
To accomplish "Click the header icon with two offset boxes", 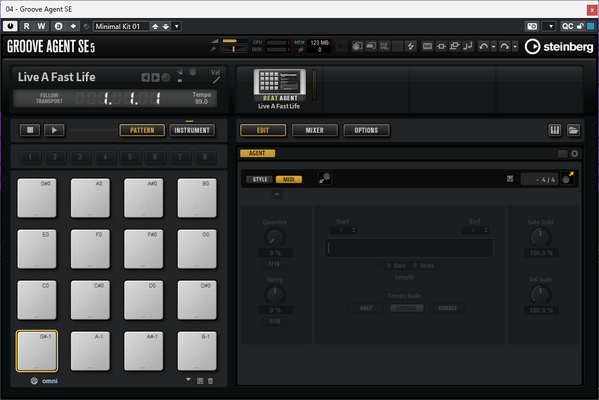I will (x=455, y=46).
